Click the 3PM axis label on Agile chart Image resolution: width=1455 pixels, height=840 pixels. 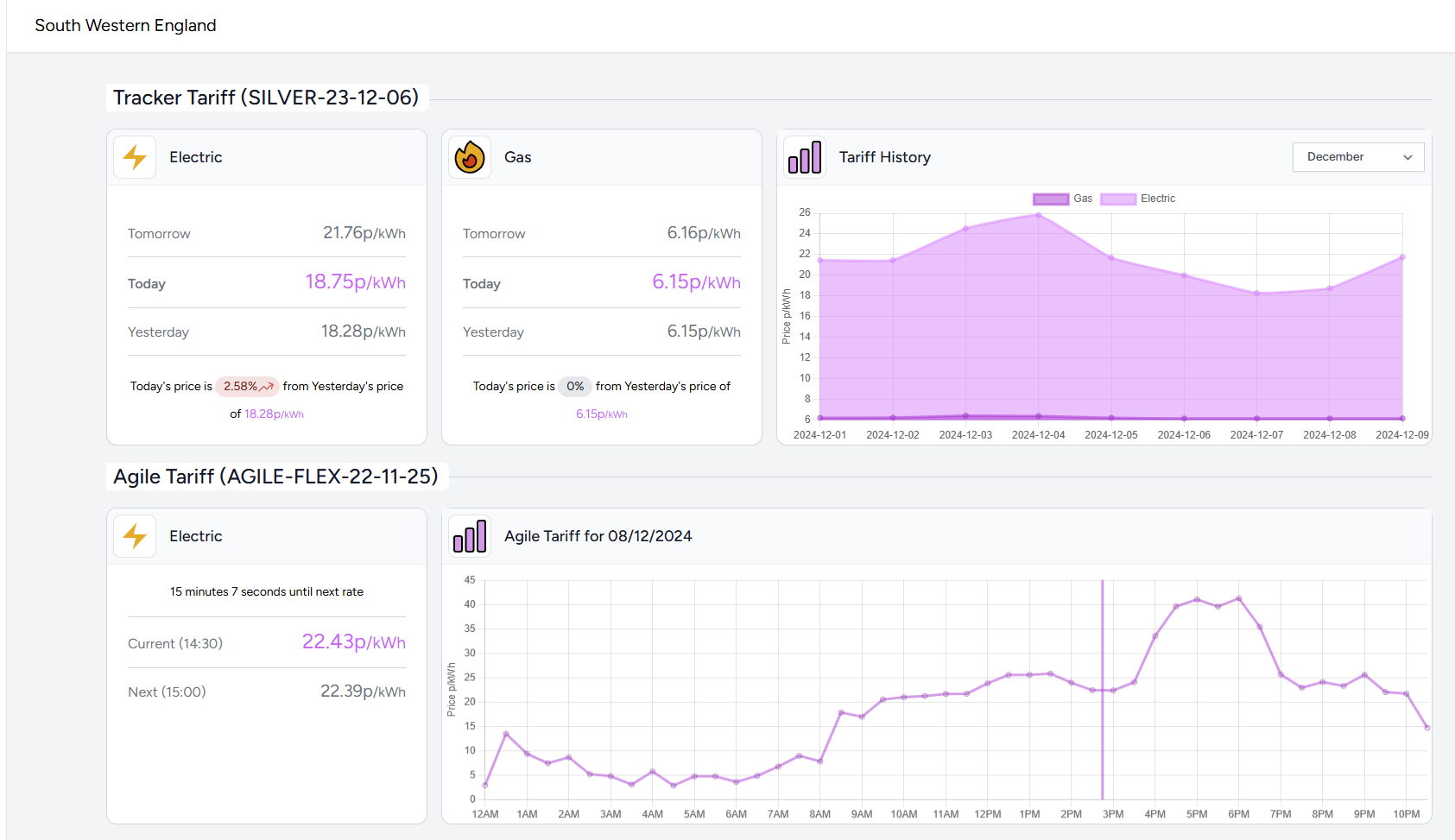click(1113, 814)
